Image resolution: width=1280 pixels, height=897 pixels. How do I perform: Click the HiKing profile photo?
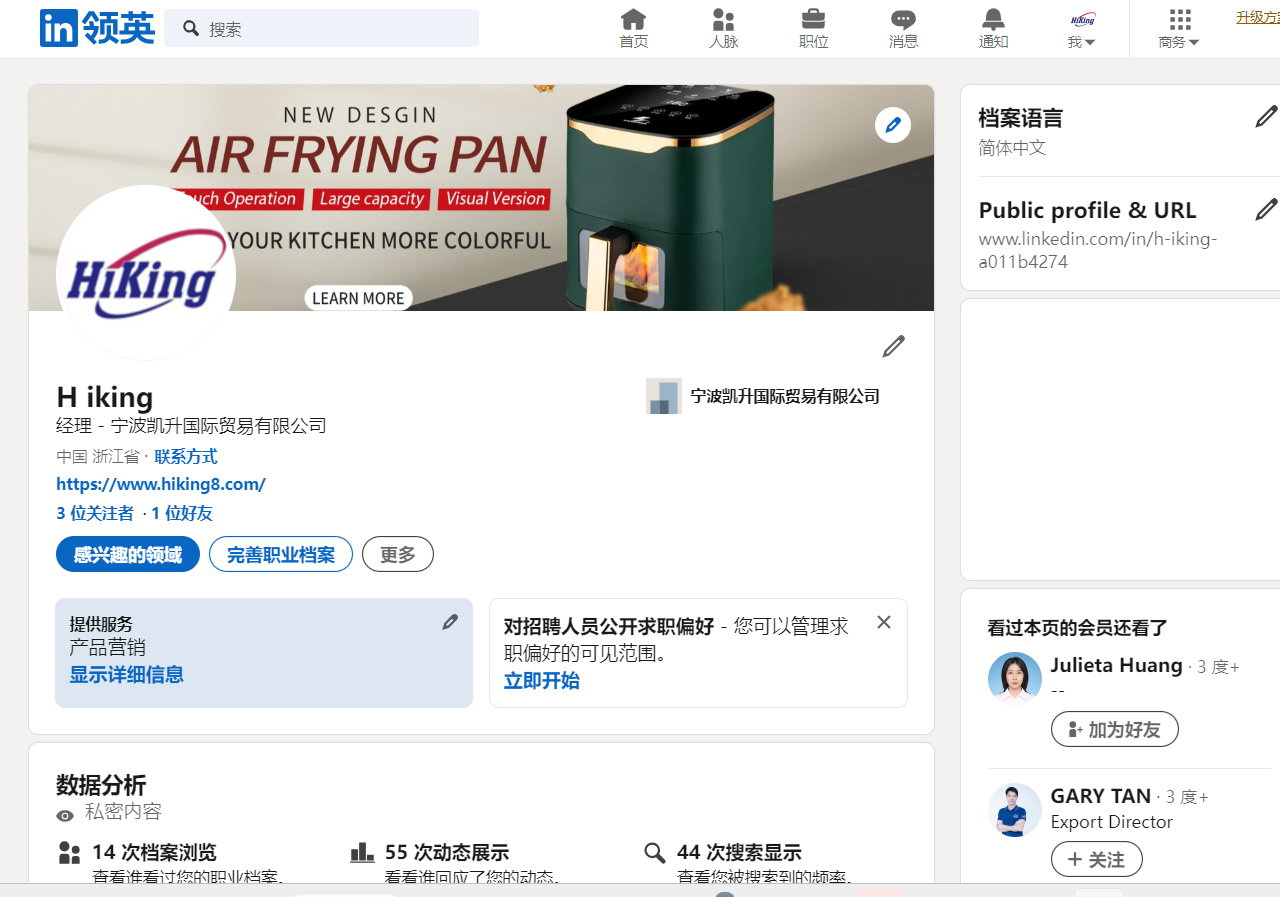tap(146, 275)
